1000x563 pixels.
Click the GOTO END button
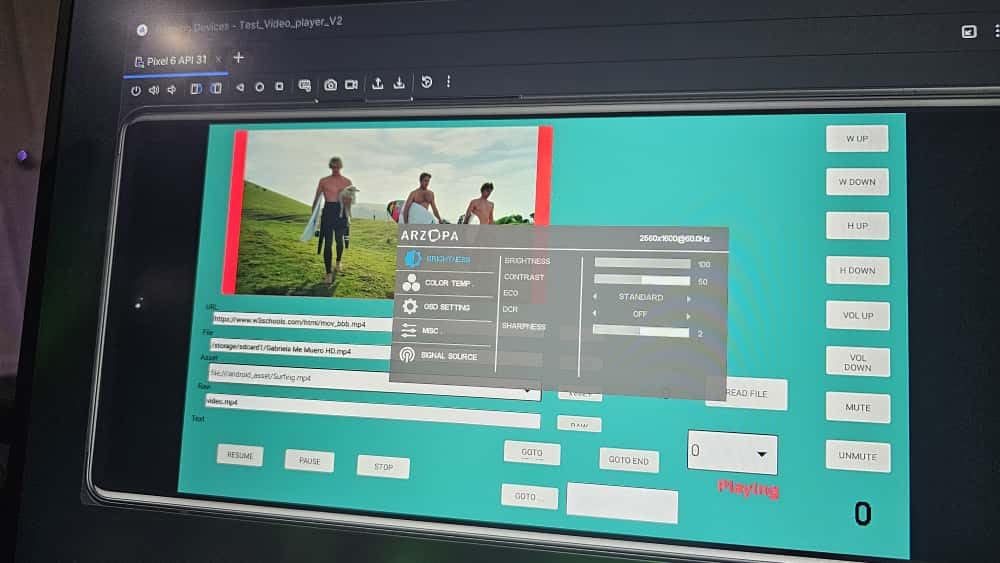click(x=628, y=460)
